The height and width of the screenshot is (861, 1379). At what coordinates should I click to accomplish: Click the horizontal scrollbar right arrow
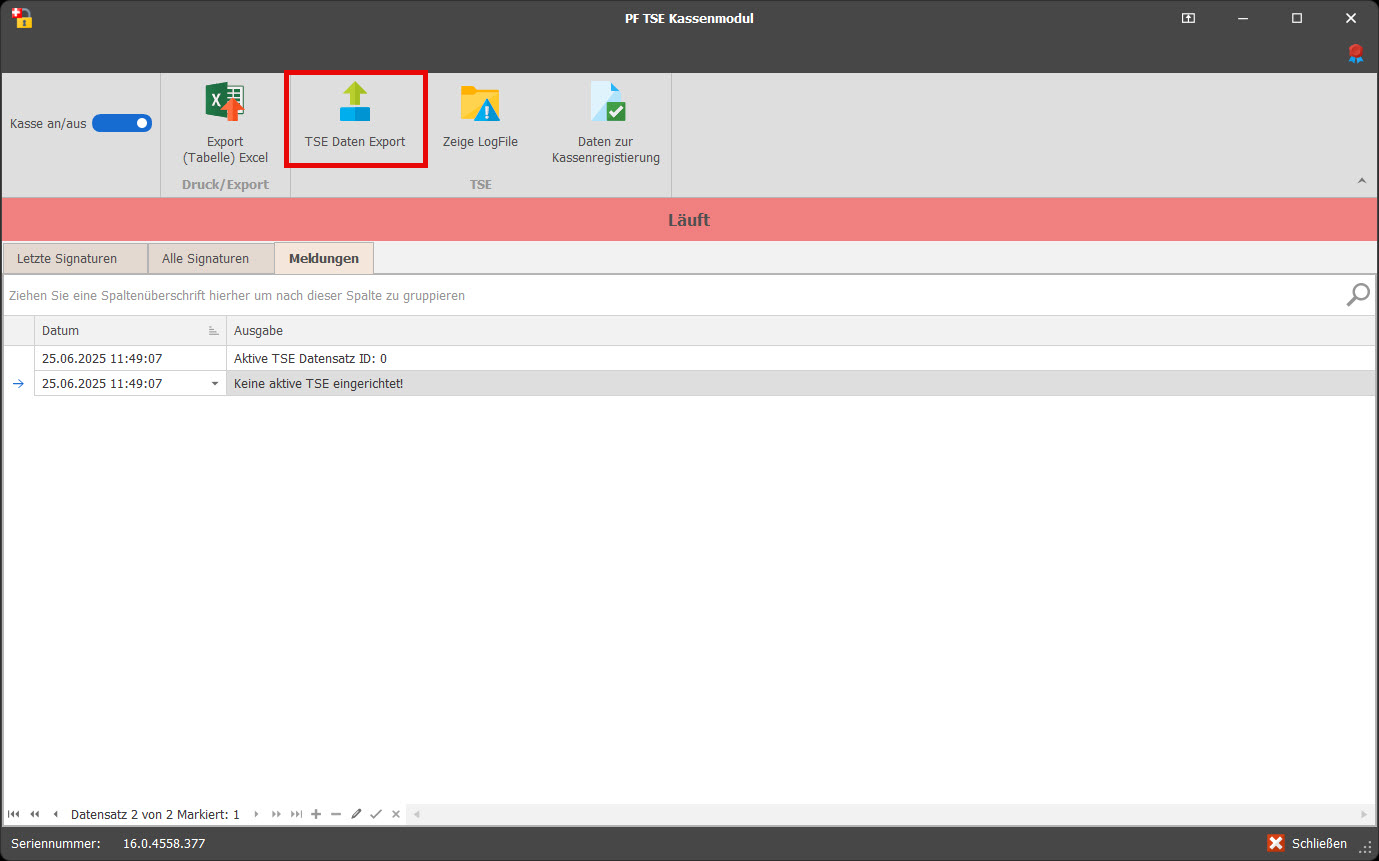click(1364, 814)
